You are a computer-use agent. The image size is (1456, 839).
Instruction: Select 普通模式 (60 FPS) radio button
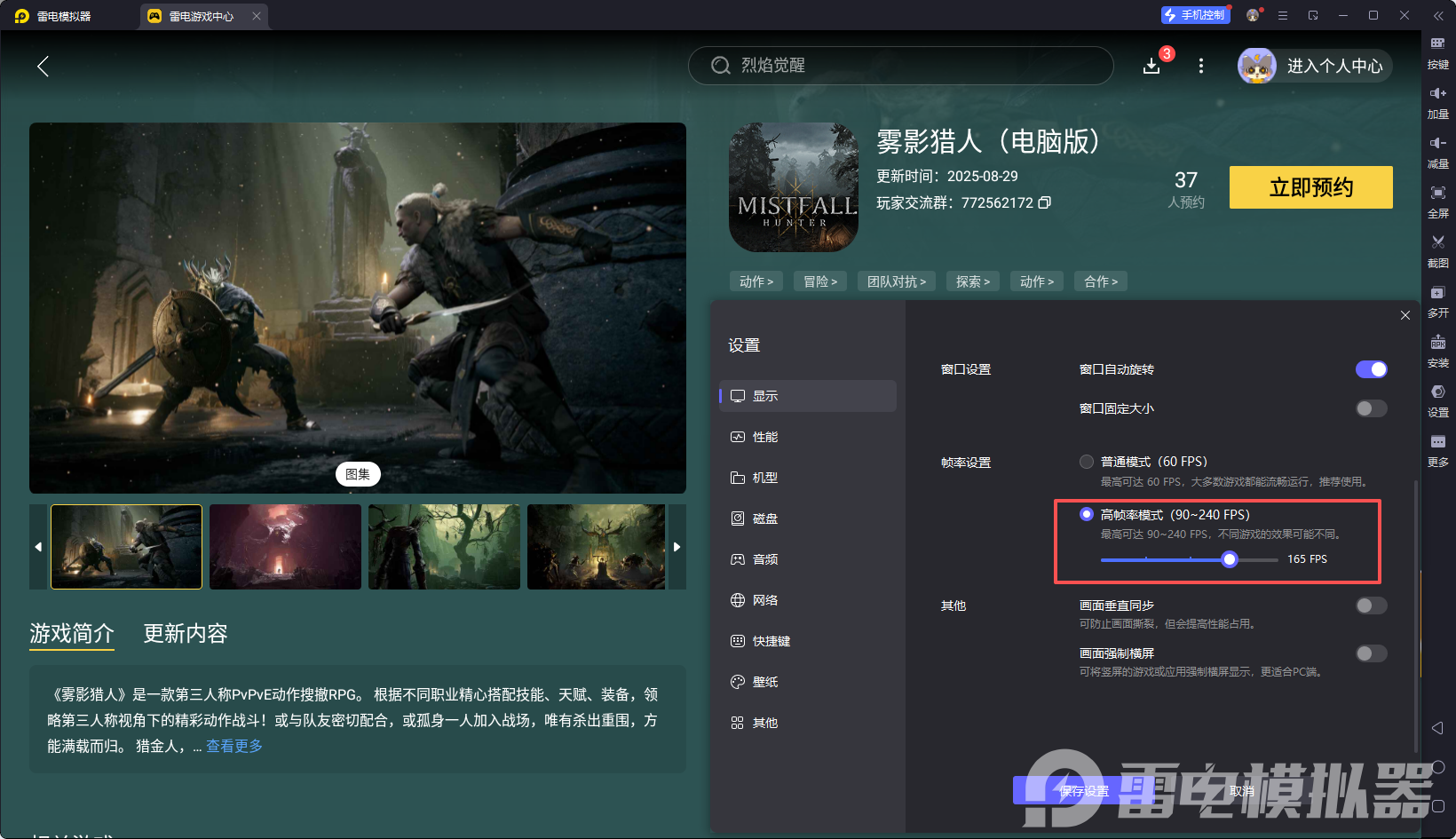[x=1087, y=462]
